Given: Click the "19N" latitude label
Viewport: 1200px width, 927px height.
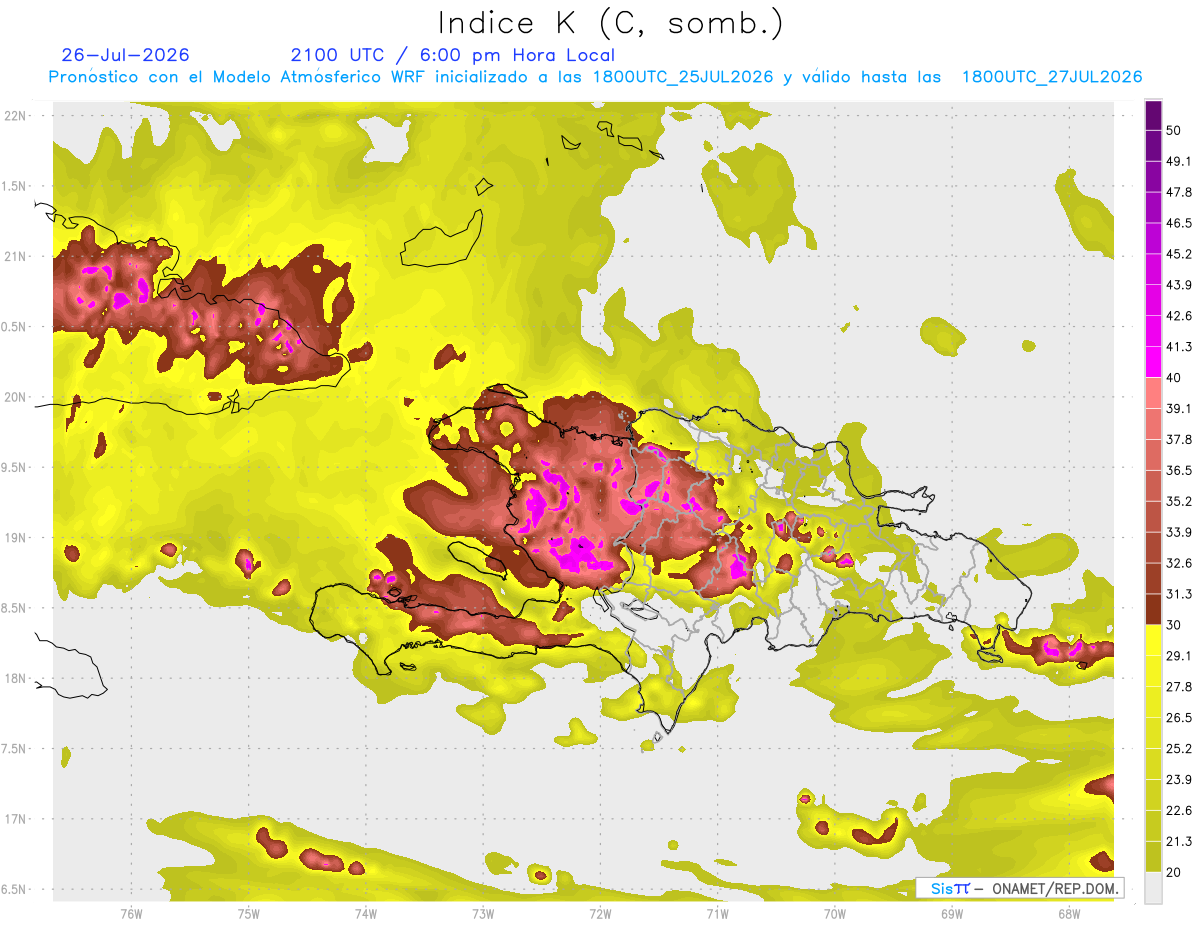Looking at the screenshot, I should point(15,538).
